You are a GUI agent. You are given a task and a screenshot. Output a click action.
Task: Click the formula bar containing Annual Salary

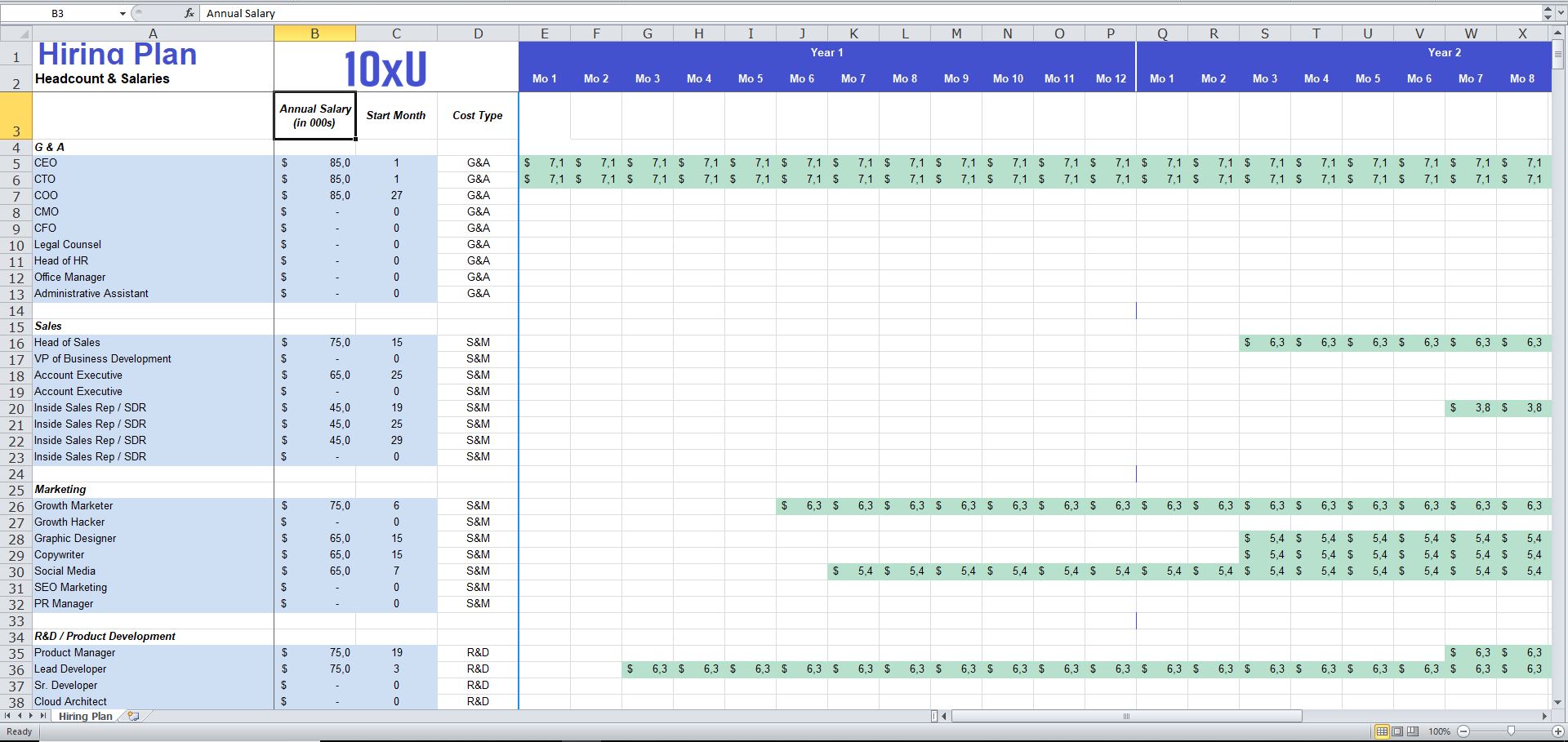[x=870, y=13]
